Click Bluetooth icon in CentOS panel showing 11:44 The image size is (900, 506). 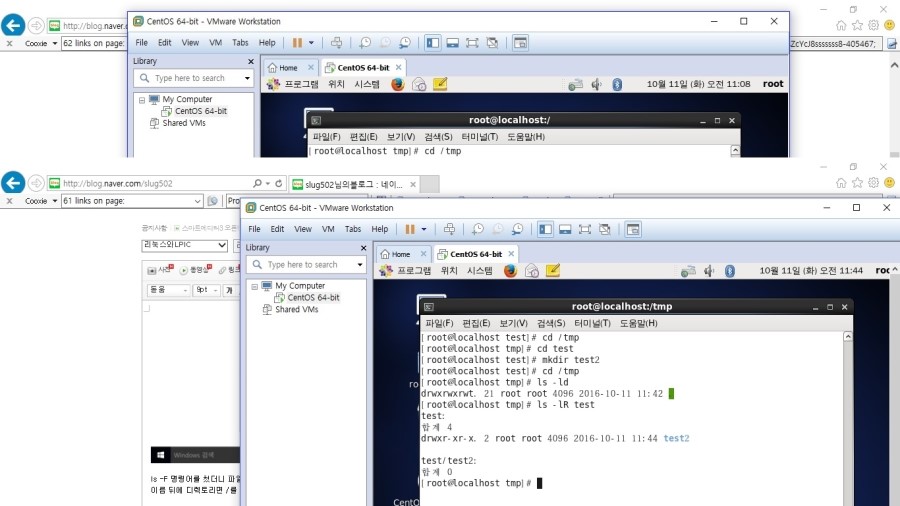[730, 271]
